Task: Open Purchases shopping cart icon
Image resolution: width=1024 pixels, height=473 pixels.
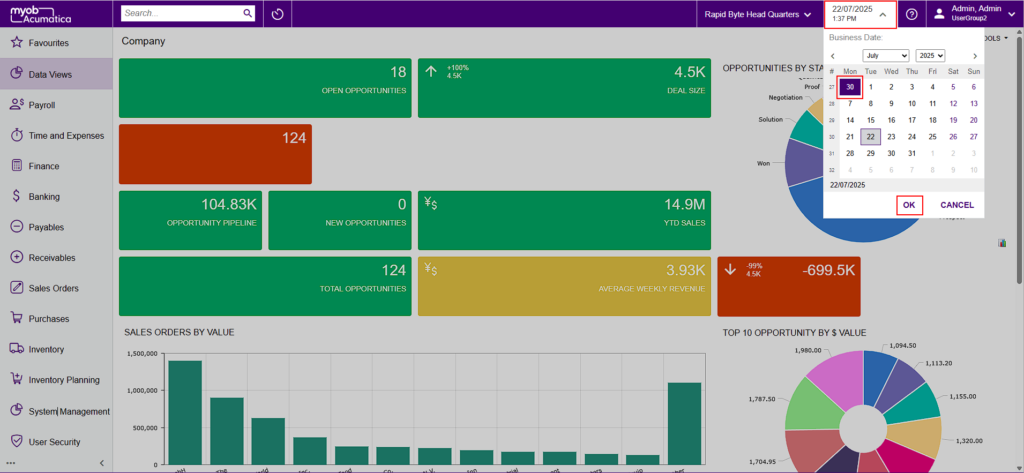Action: pyautogui.click(x=17, y=318)
